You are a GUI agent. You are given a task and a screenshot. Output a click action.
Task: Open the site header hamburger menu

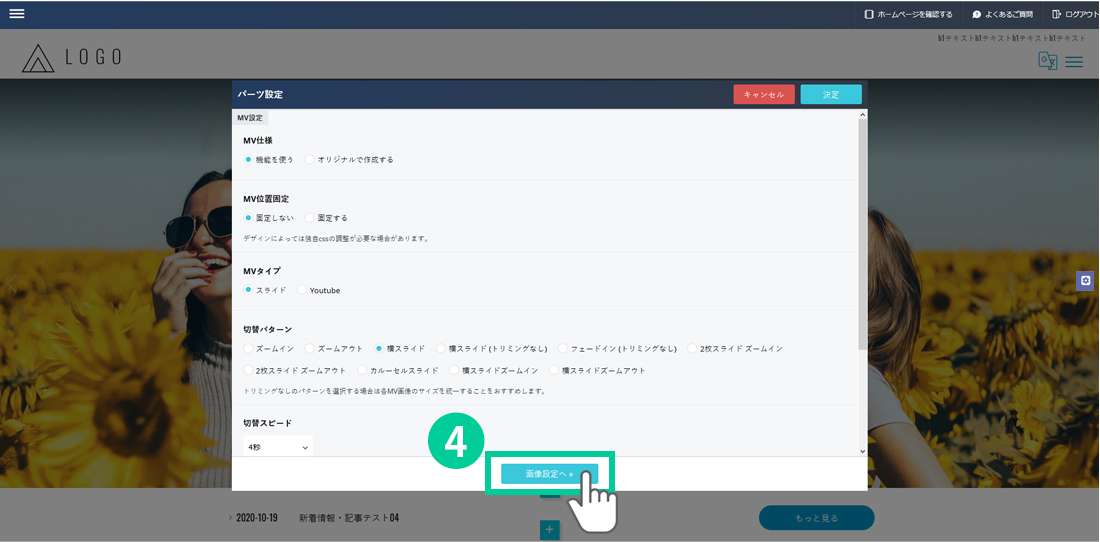pos(1074,62)
